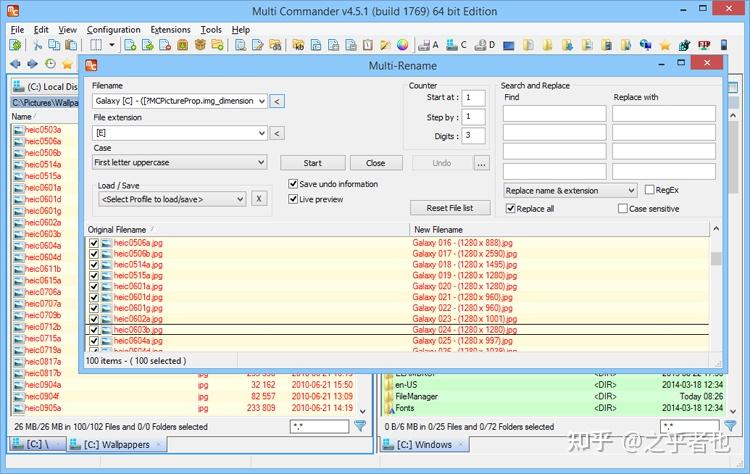This screenshot has width=750, height=474.
Task: Toggle the column layout icon in toolbar
Action: click(96, 45)
